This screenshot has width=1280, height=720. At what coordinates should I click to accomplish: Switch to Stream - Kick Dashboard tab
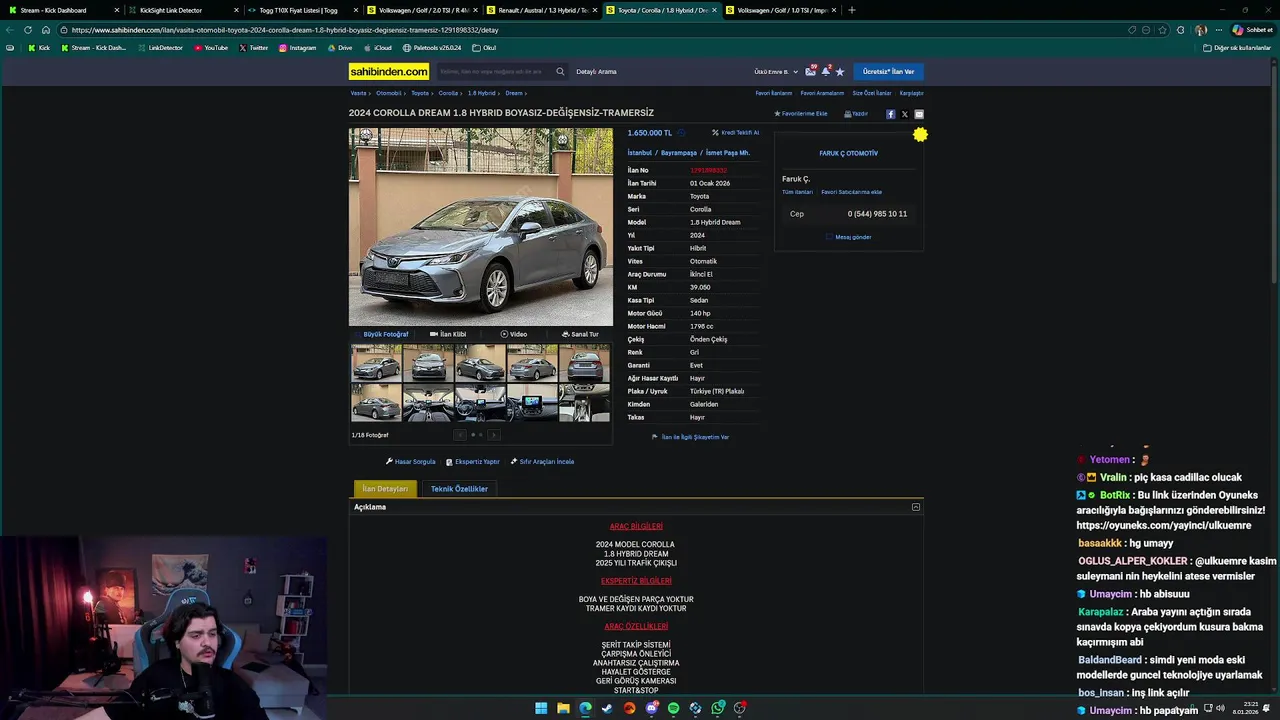62,10
